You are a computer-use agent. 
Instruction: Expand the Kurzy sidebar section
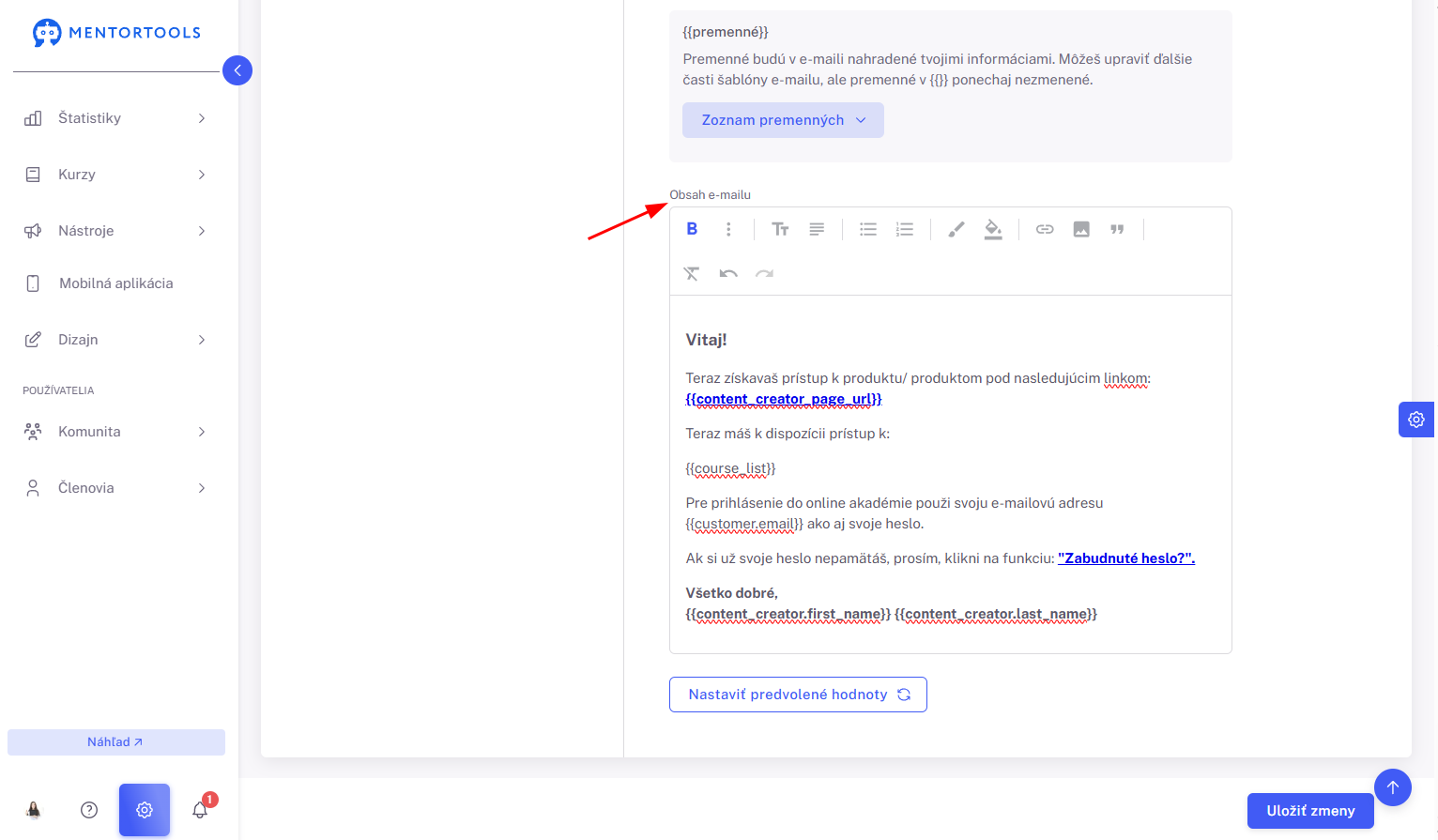(115, 175)
